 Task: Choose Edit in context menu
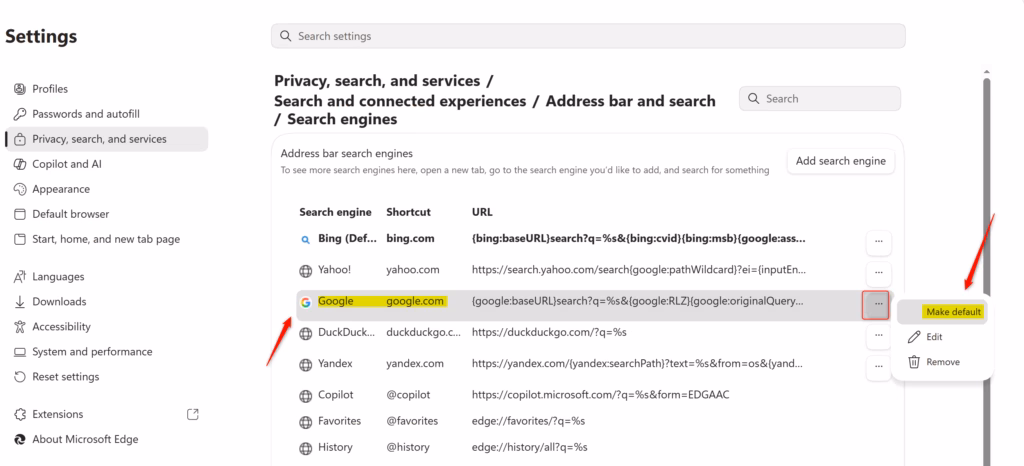(934, 337)
